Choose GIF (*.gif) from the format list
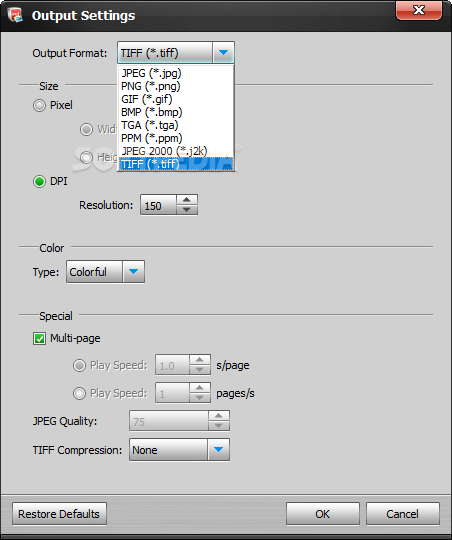 (x=176, y=99)
